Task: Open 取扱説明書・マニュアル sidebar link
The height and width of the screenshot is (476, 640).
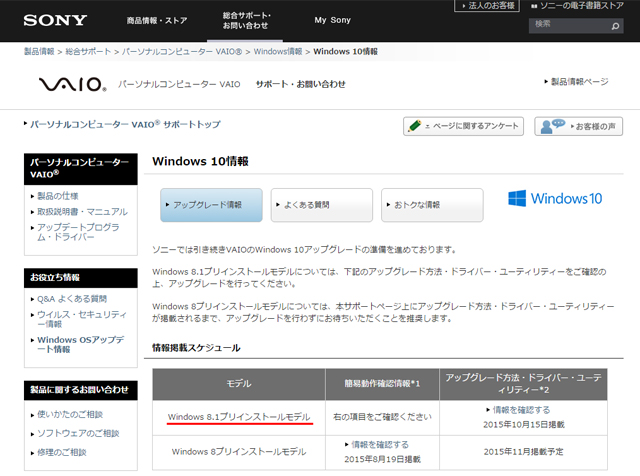Action: tap(82, 211)
